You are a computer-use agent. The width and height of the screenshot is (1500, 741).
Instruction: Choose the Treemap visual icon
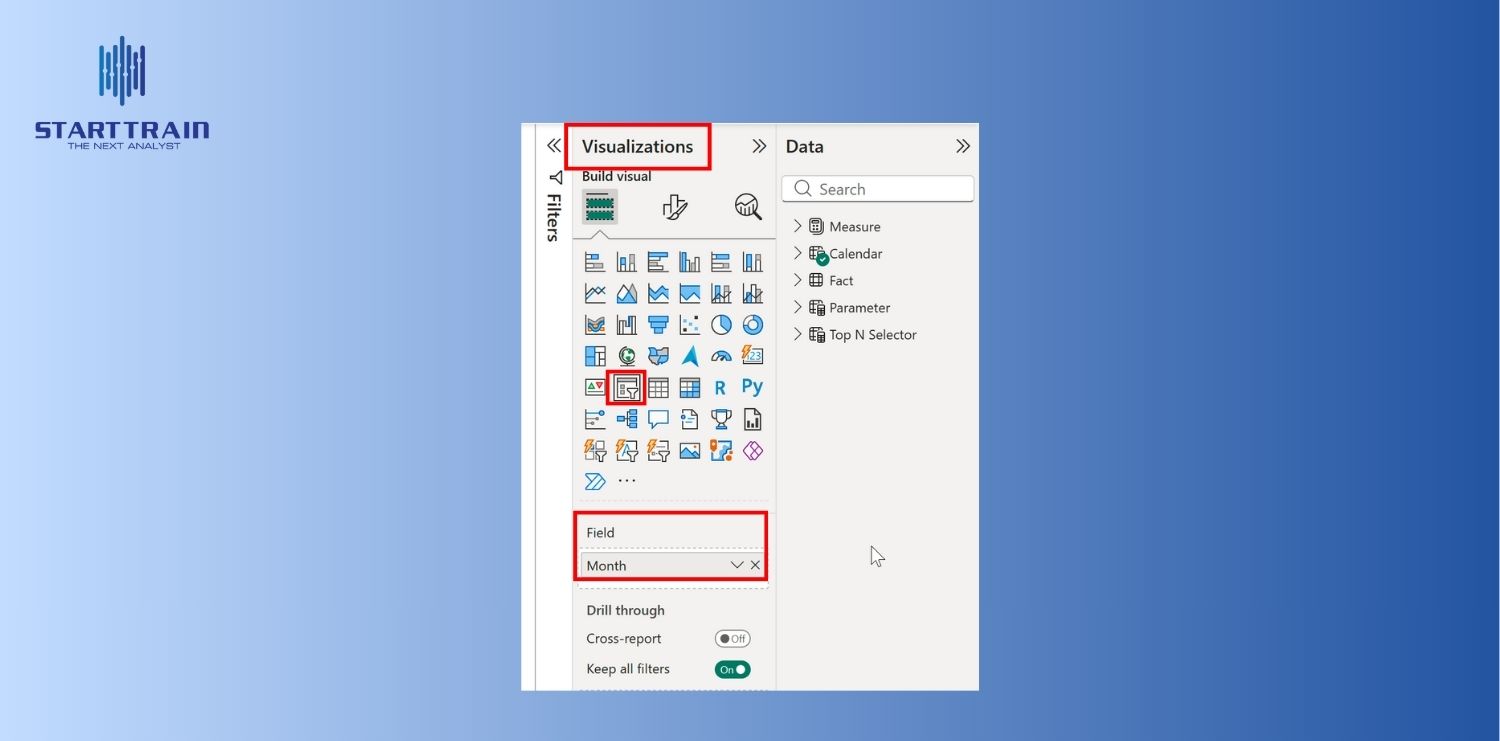click(595, 356)
